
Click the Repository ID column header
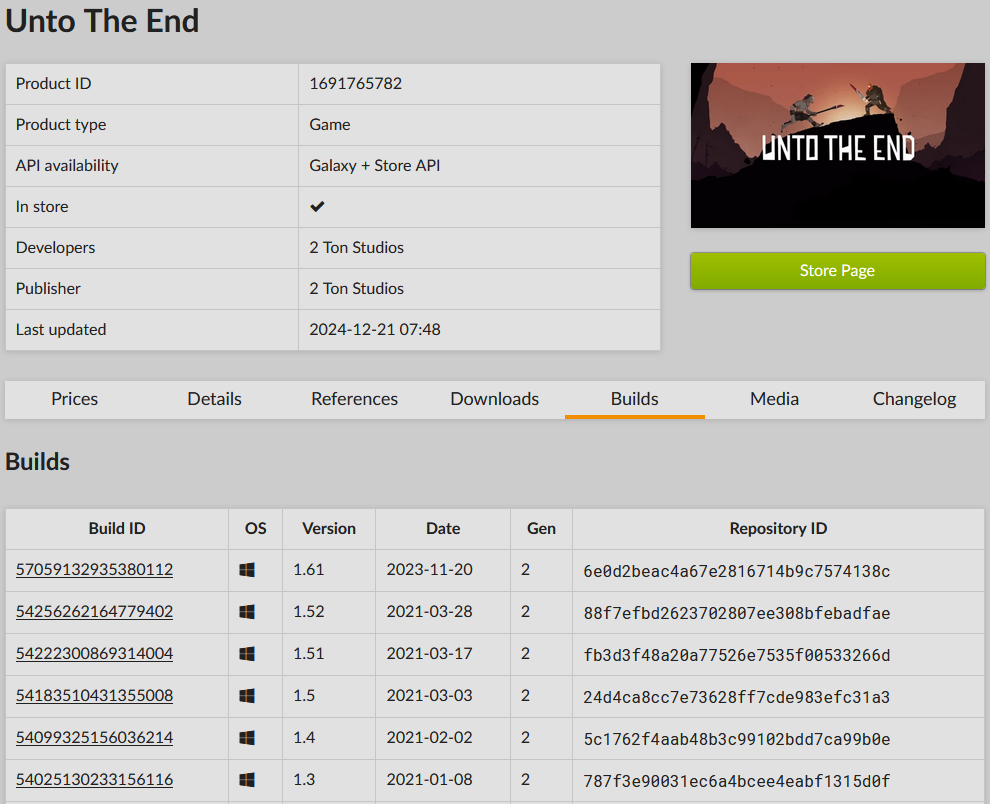[778, 529]
